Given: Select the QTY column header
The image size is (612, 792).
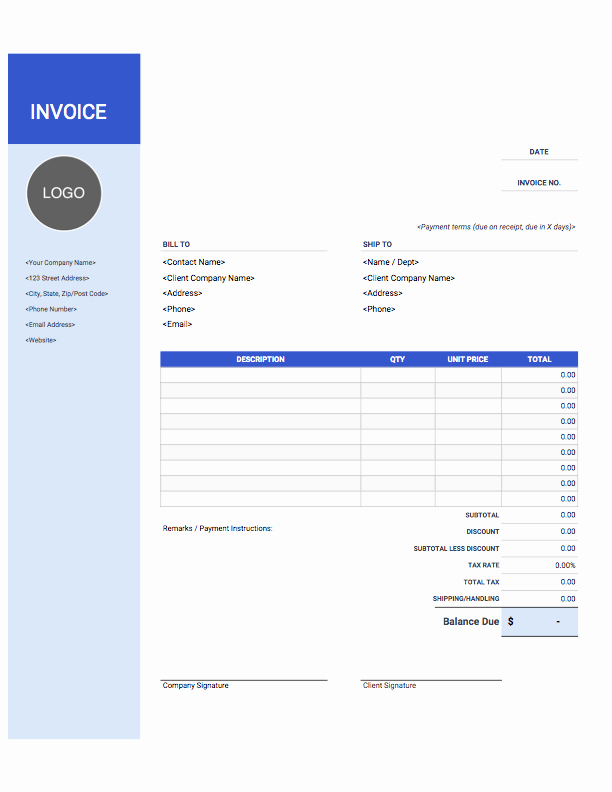Looking at the screenshot, I should (397, 359).
